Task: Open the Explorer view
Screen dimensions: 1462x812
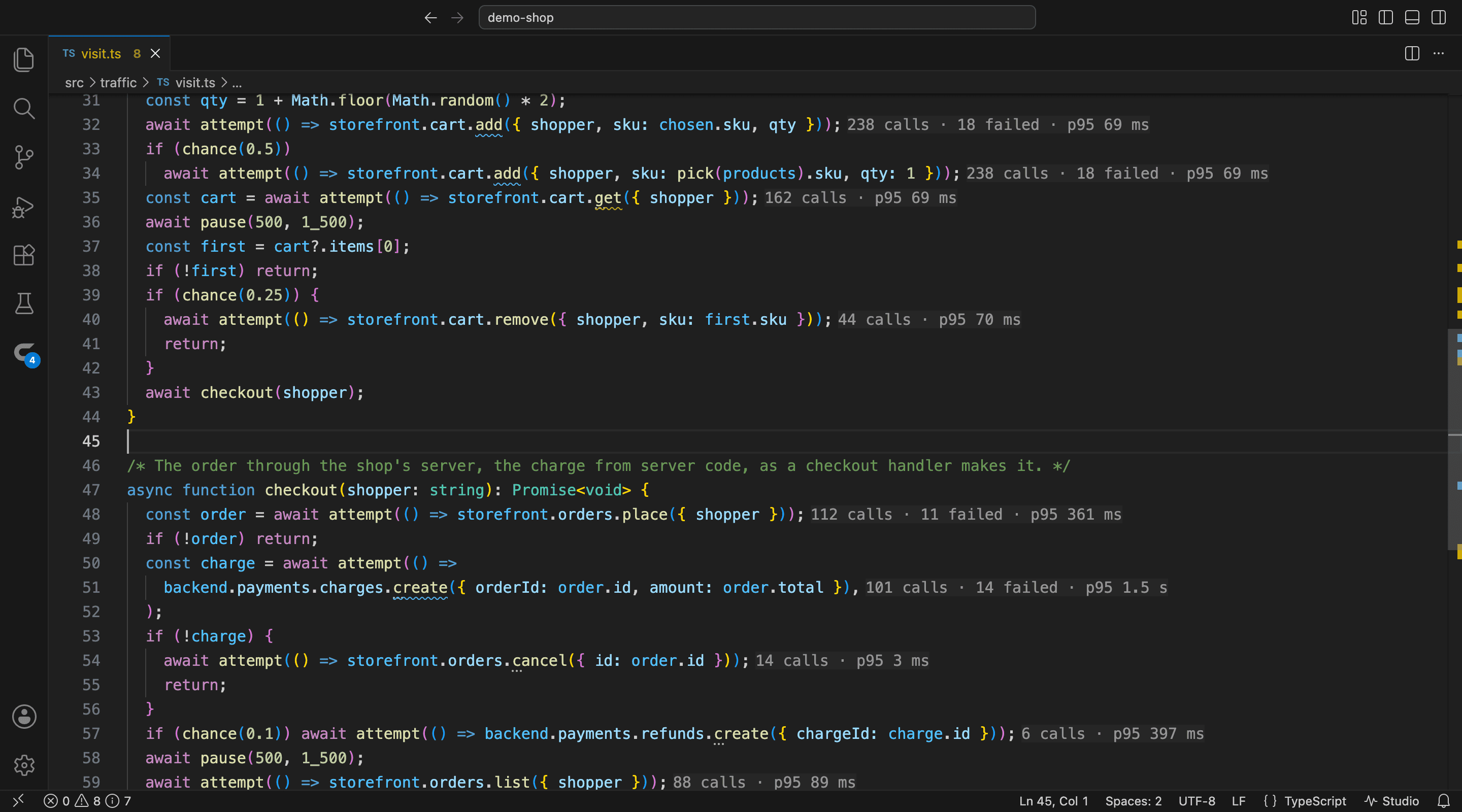Action: (24, 59)
